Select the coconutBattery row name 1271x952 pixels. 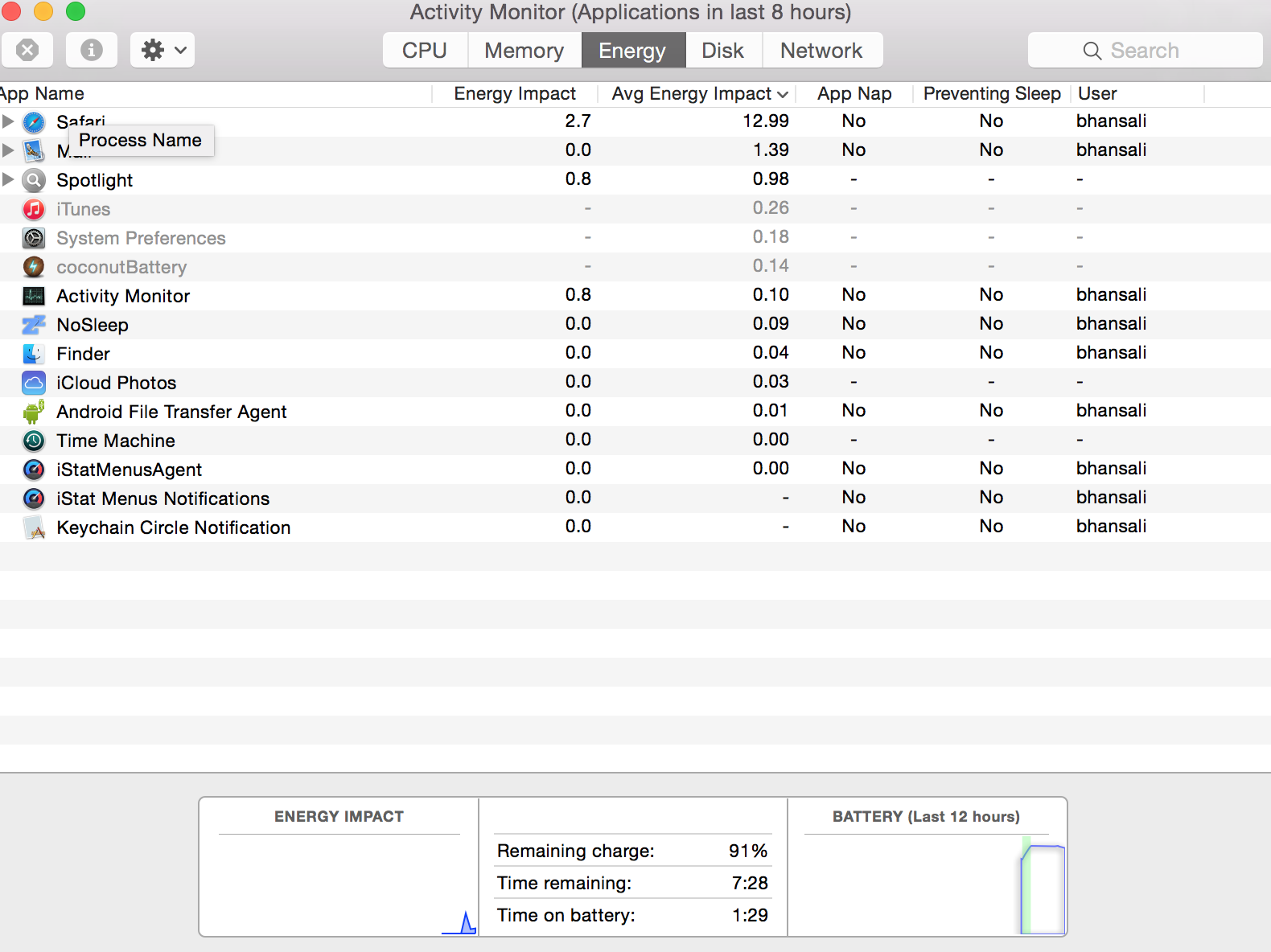pyautogui.click(x=121, y=267)
